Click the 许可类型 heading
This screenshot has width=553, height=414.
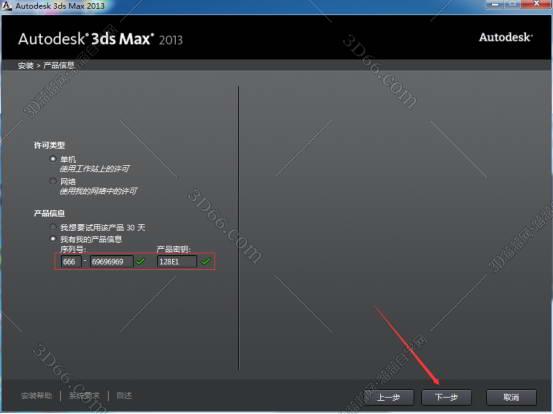pos(49,145)
